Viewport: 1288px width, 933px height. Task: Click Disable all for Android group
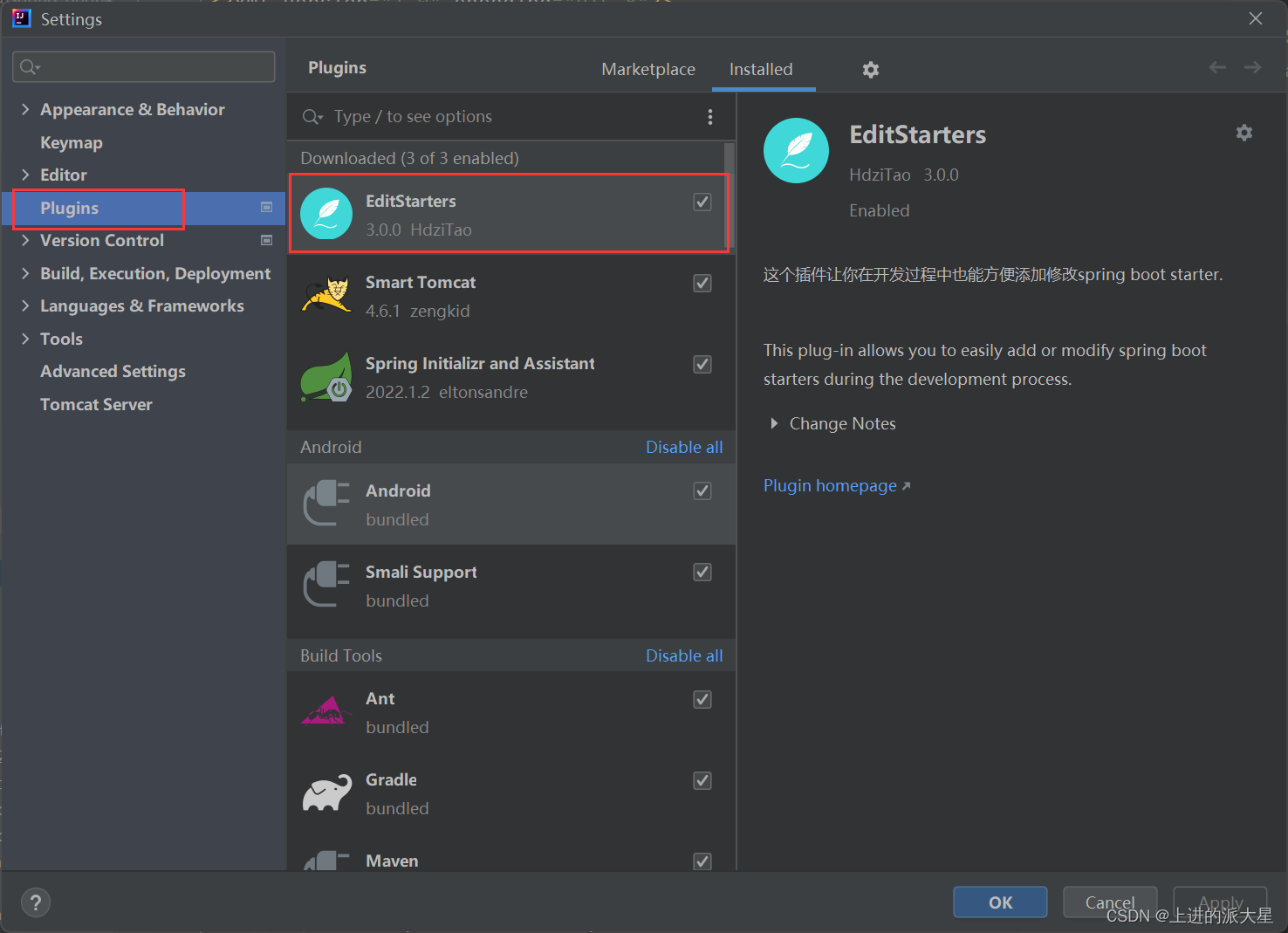coord(684,447)
